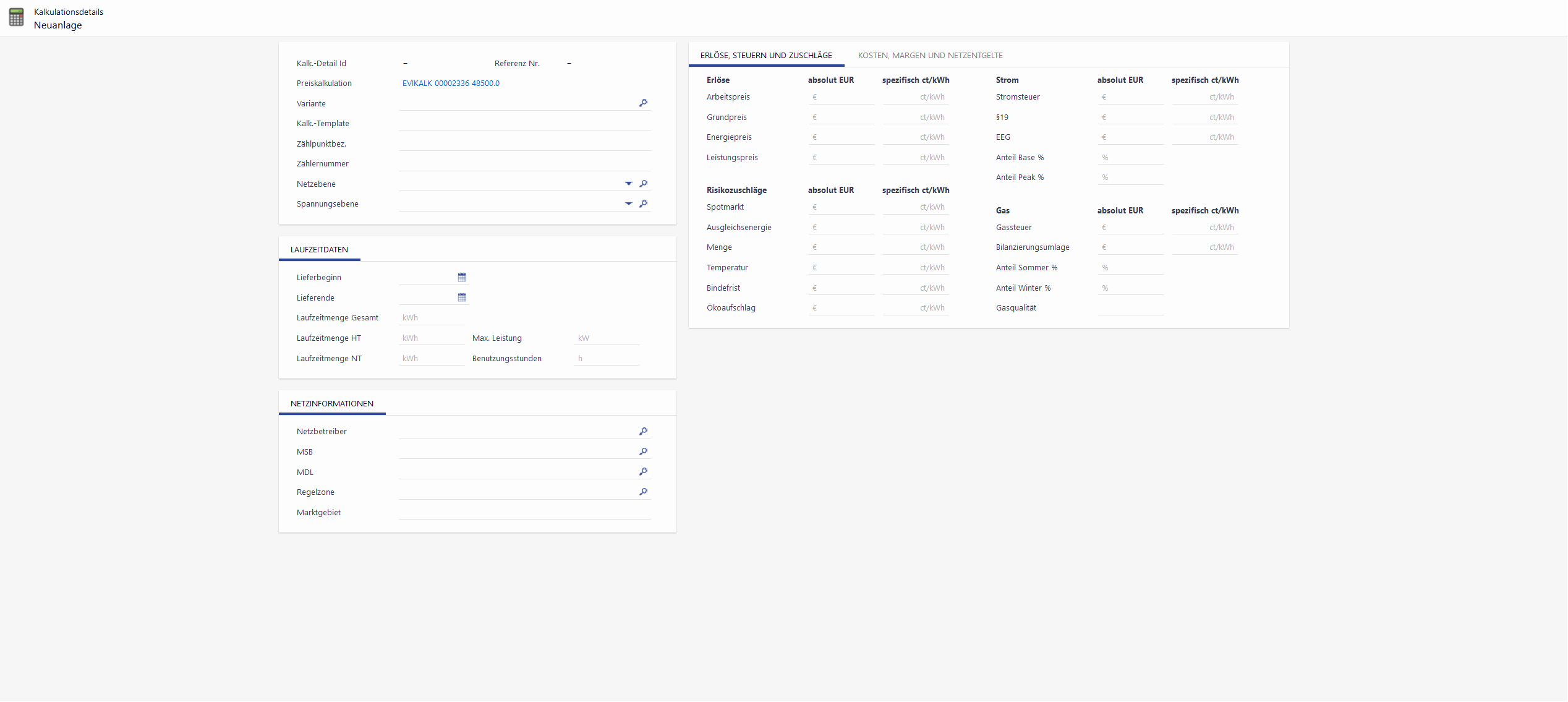Screen dimensions: 1568x702
Task: Switch to Kosten, Margen und Netzentgelte tab
Action: [x=930, y=56]
